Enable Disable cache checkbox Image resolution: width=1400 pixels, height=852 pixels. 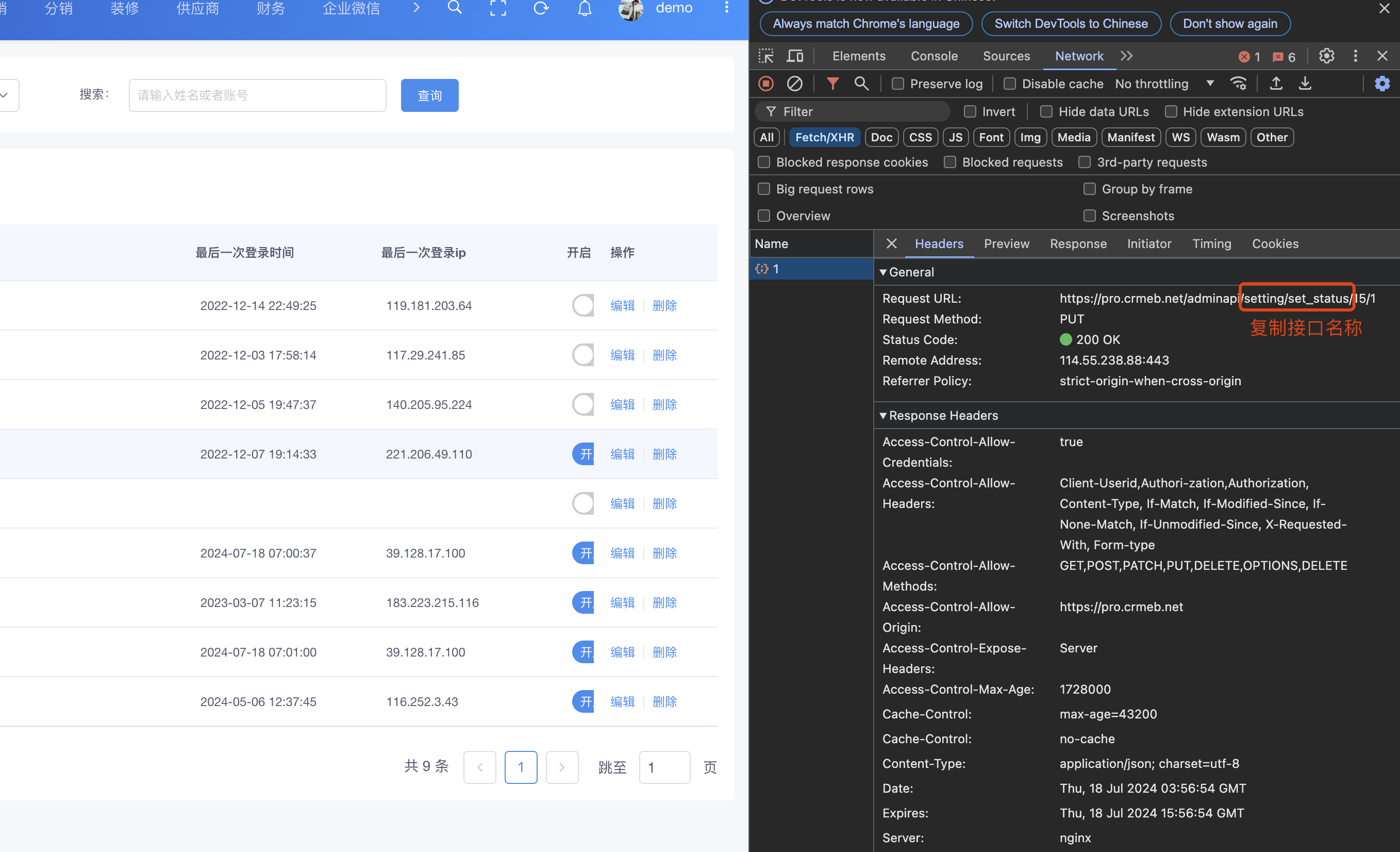click(1010, 84)
